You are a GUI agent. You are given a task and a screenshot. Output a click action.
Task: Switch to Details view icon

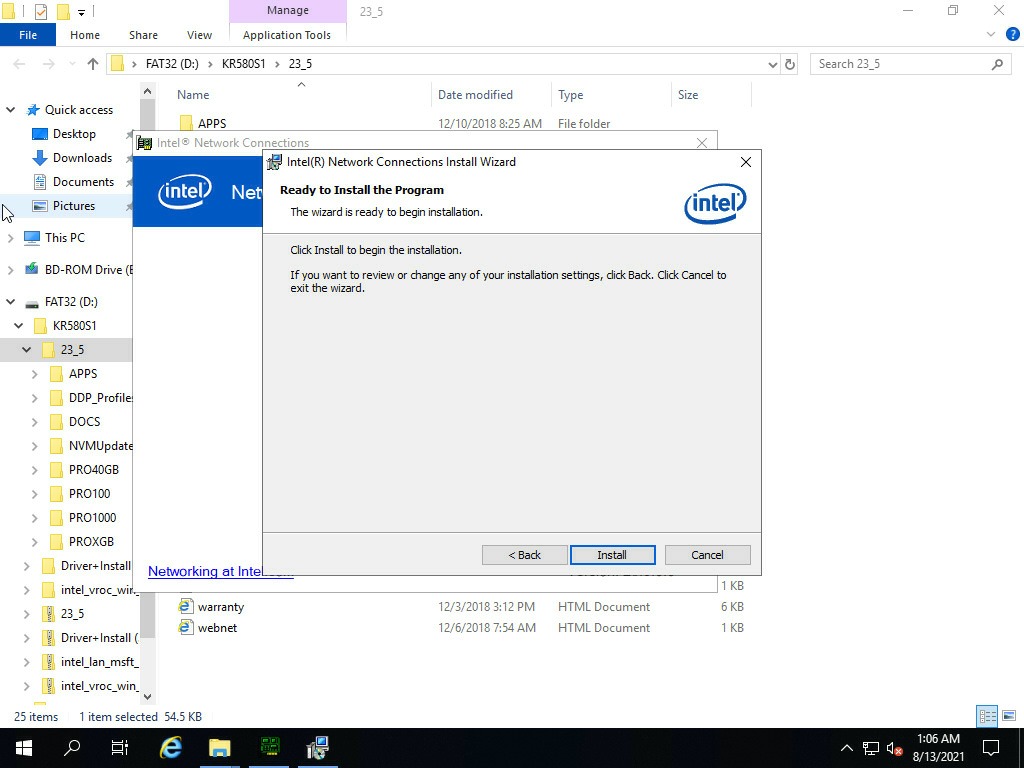pos(987,716)
